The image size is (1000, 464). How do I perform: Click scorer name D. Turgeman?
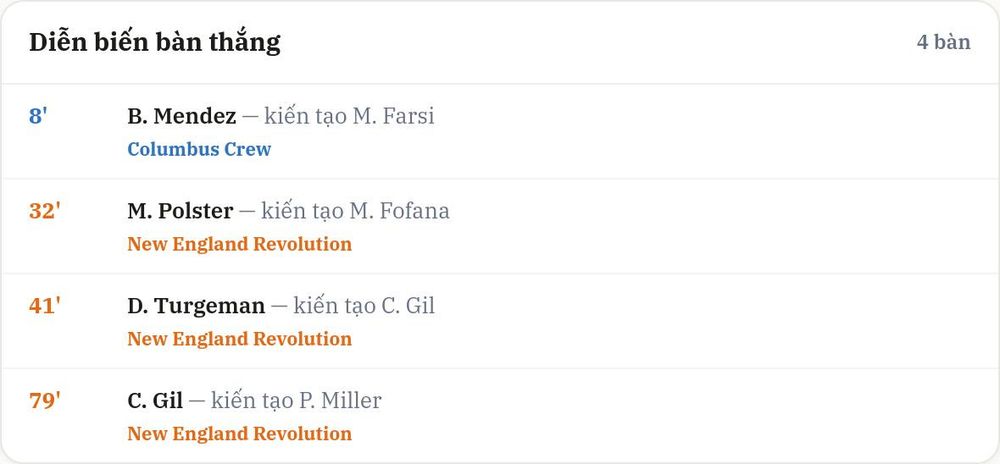[x=196, y=306]
